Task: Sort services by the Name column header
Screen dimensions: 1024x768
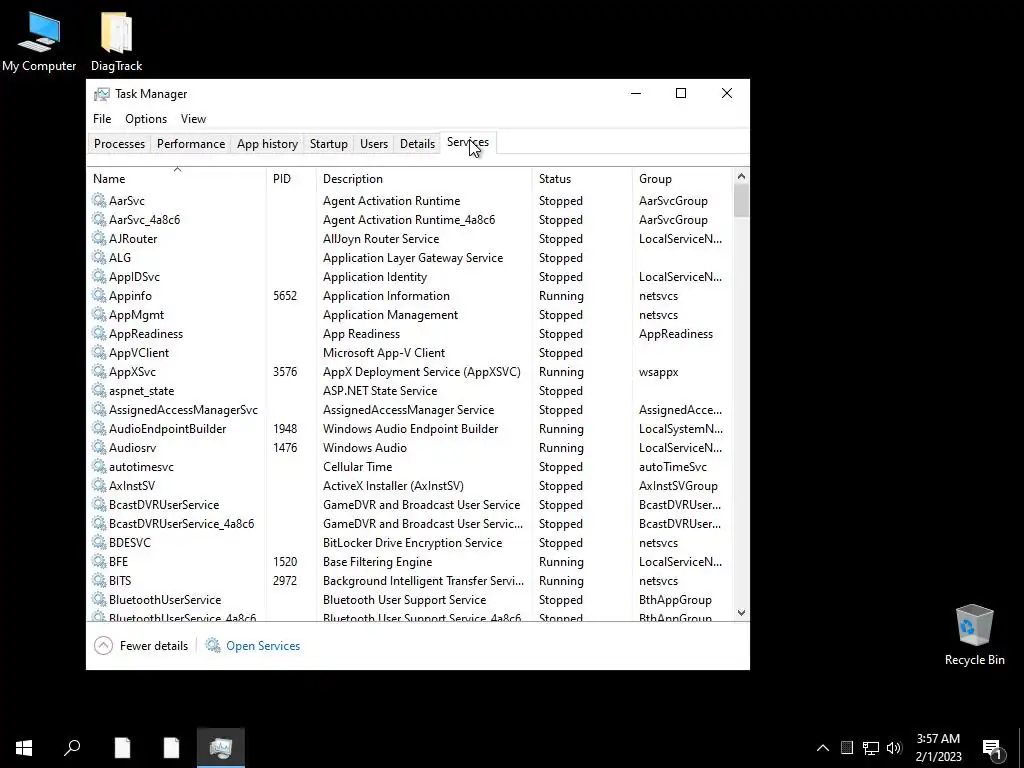Action: click(176, 178)
